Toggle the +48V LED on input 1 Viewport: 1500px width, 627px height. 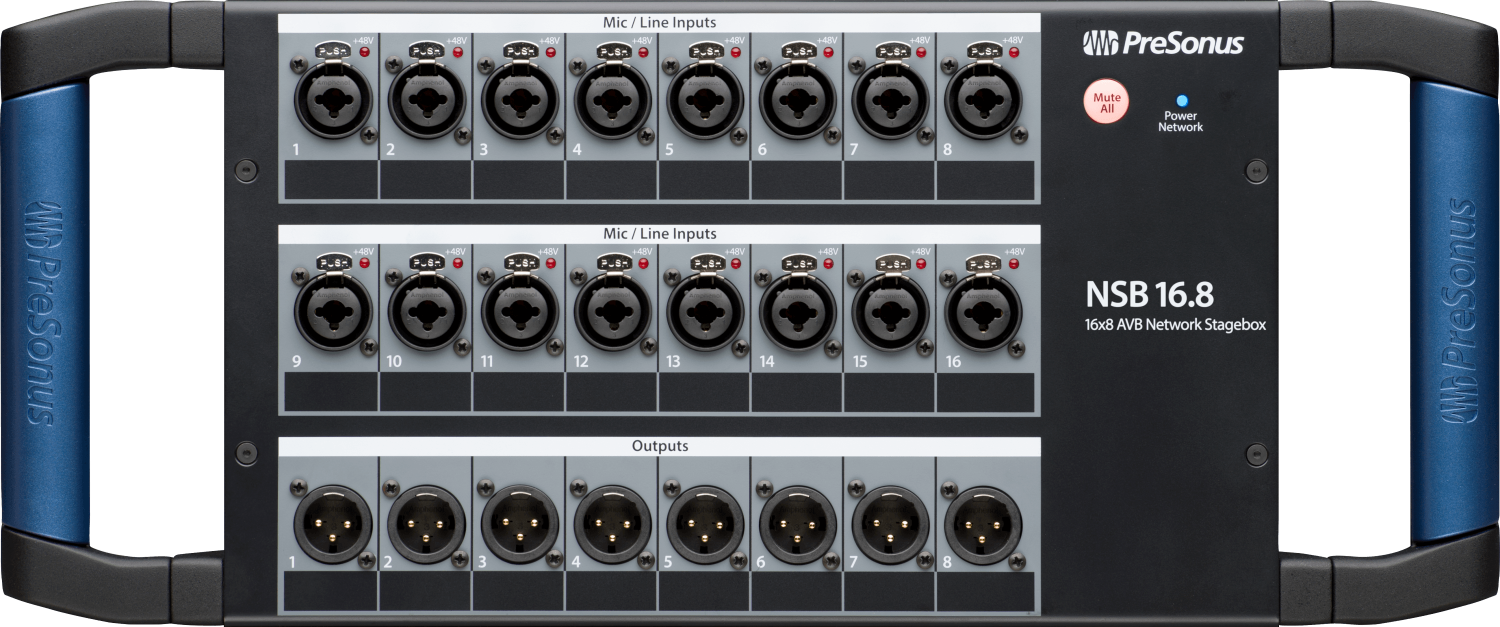[365, 51]
